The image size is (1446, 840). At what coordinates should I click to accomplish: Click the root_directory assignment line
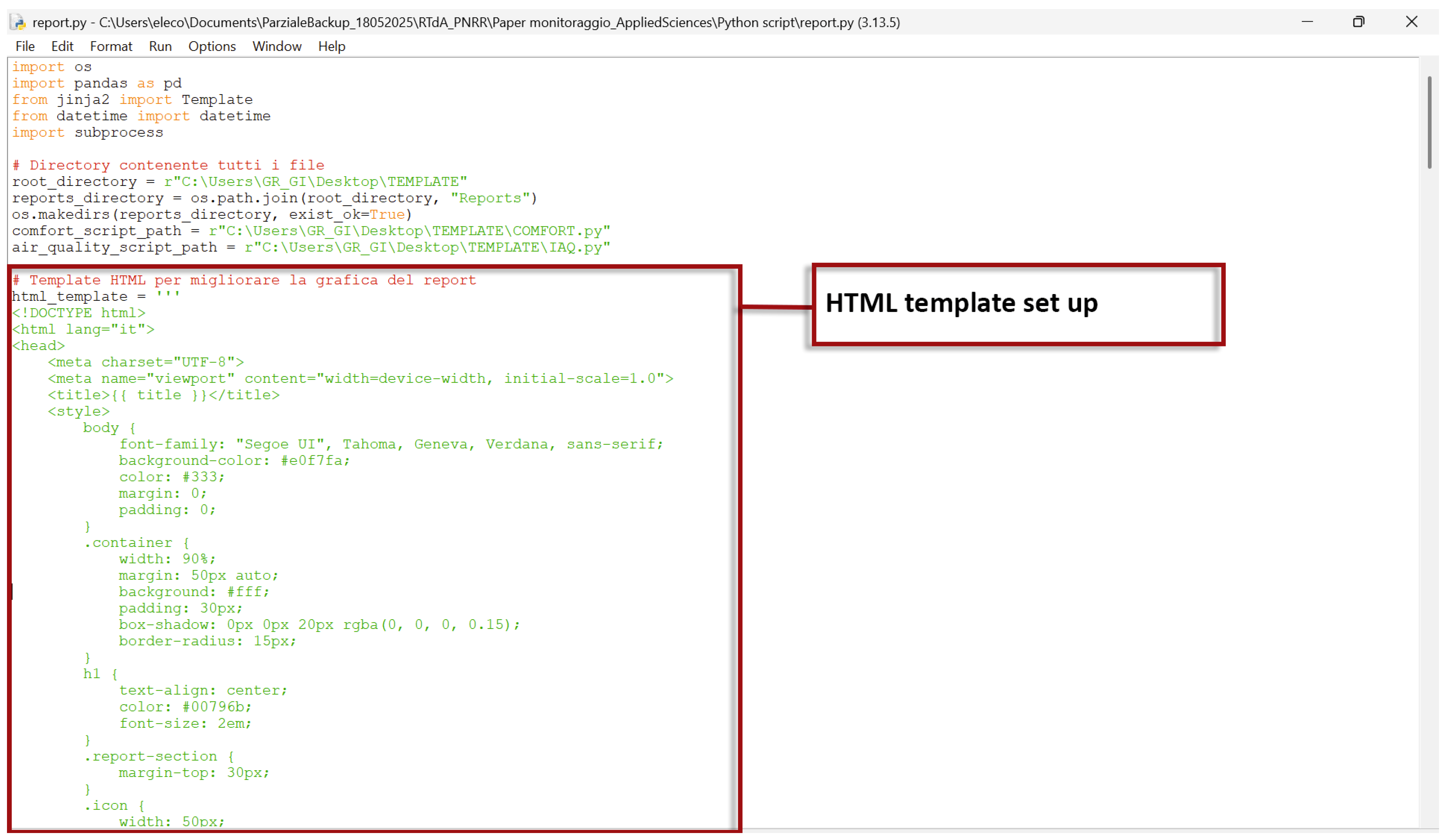click(239, 182)
